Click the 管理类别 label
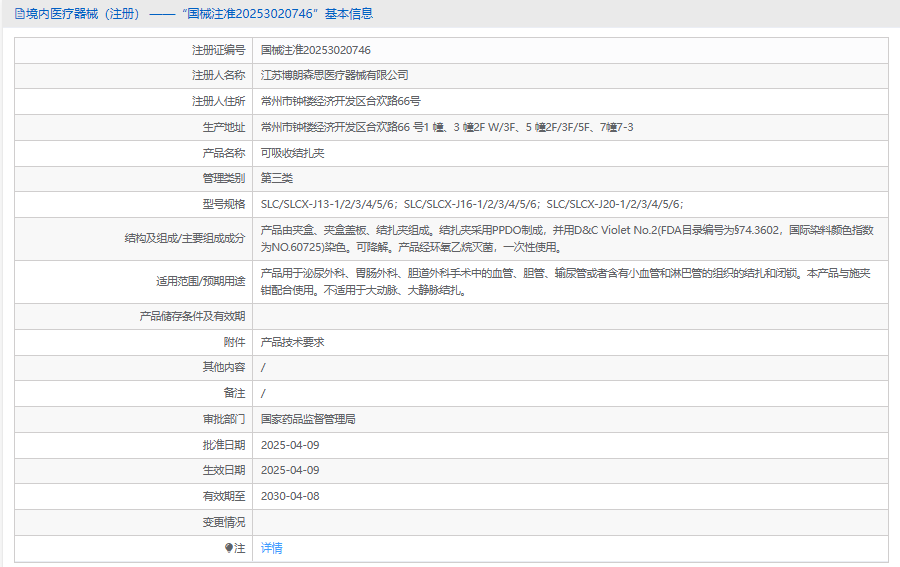 point(224,178)
